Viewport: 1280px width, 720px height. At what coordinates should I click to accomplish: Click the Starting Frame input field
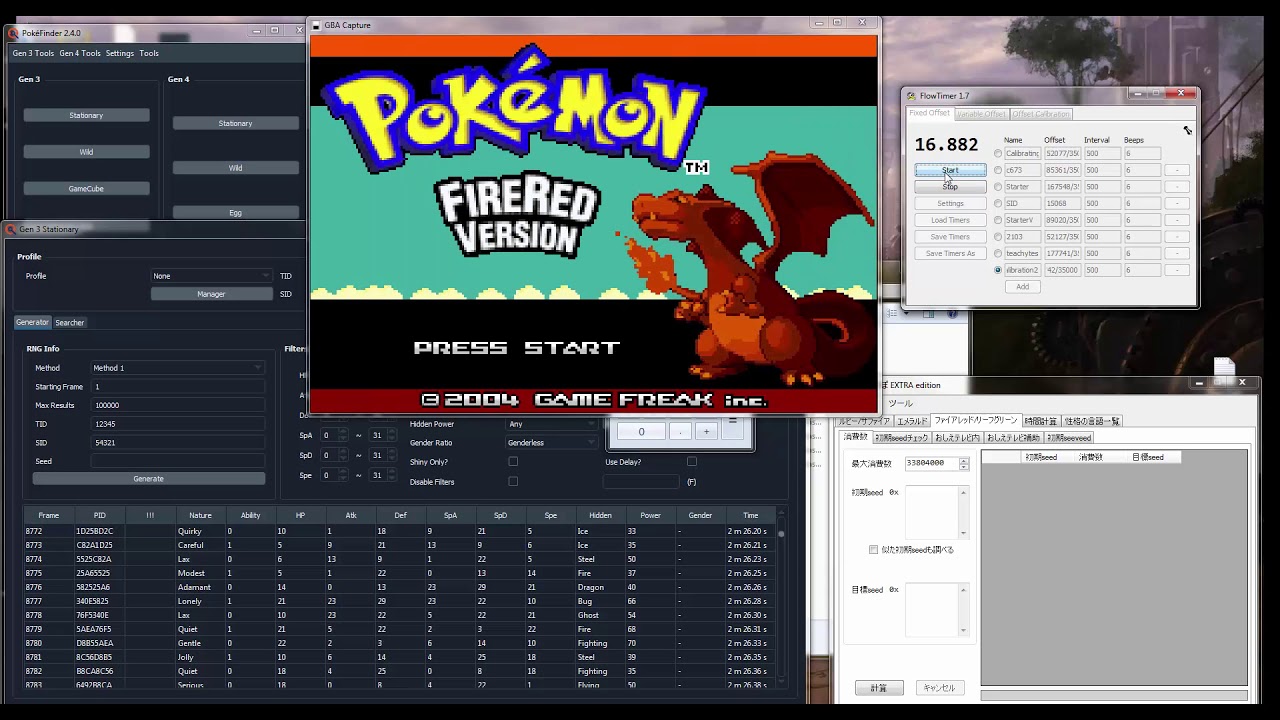coord(177,387)
